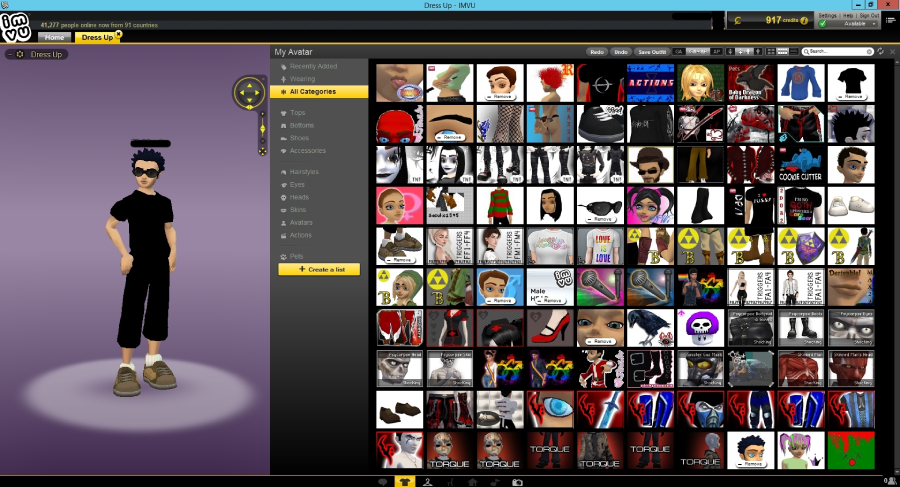Select the LOVE IS LOVE t-shirt thumbnail
The height and width of the screenshot is (487, 900).
600,246
